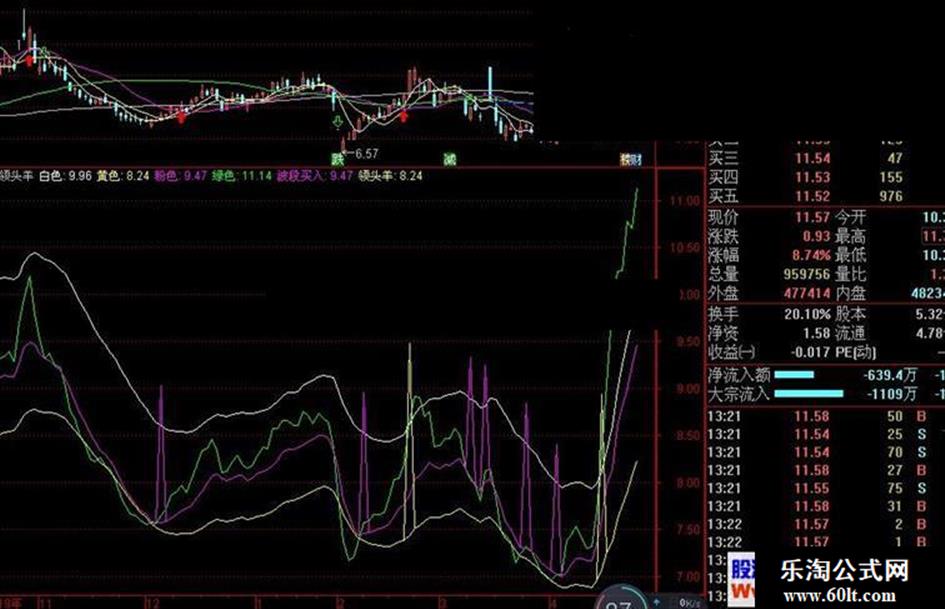Click the 净流入额 cyan bar
This screenshot has height=609, width=945.
pos(794,375)
